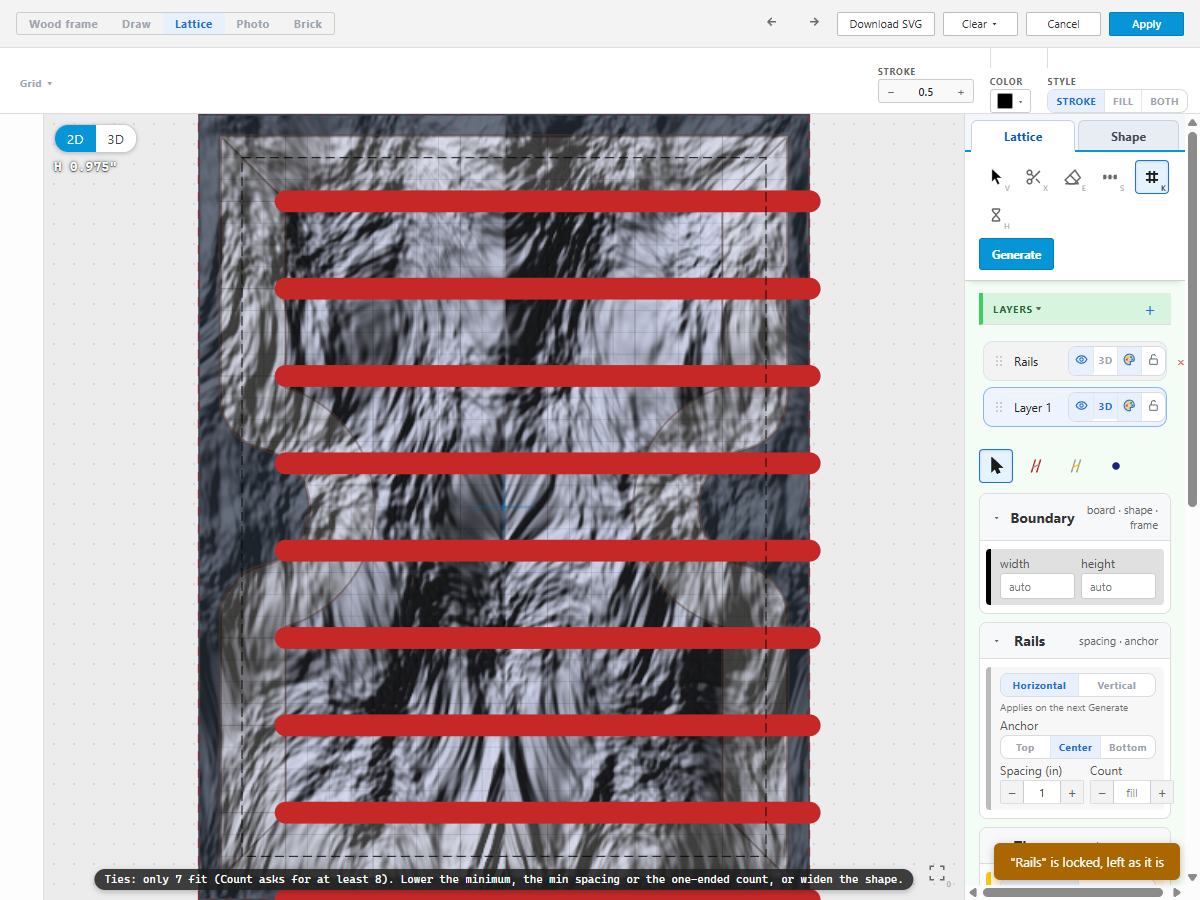Go to the Photo tab
The image size is (1200, 900).
pos(253,24)
